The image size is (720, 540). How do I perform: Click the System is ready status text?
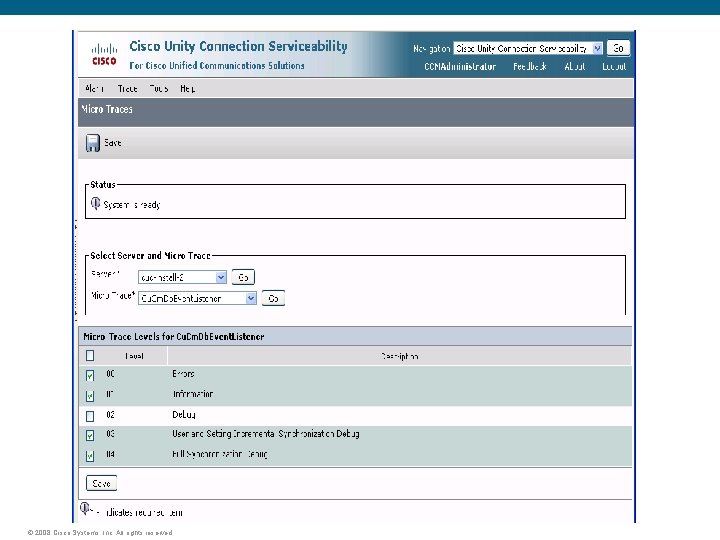point(132,205)
